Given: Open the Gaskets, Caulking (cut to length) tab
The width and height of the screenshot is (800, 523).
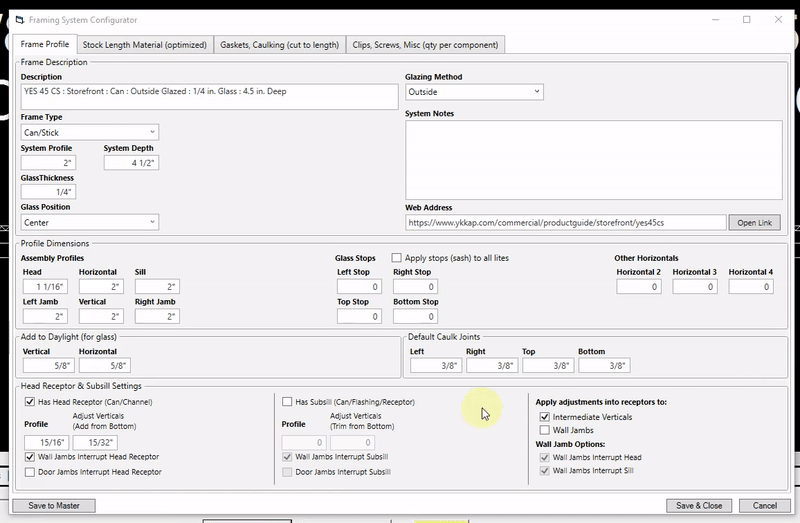Looking at the screenshot, I should (280, 45).
